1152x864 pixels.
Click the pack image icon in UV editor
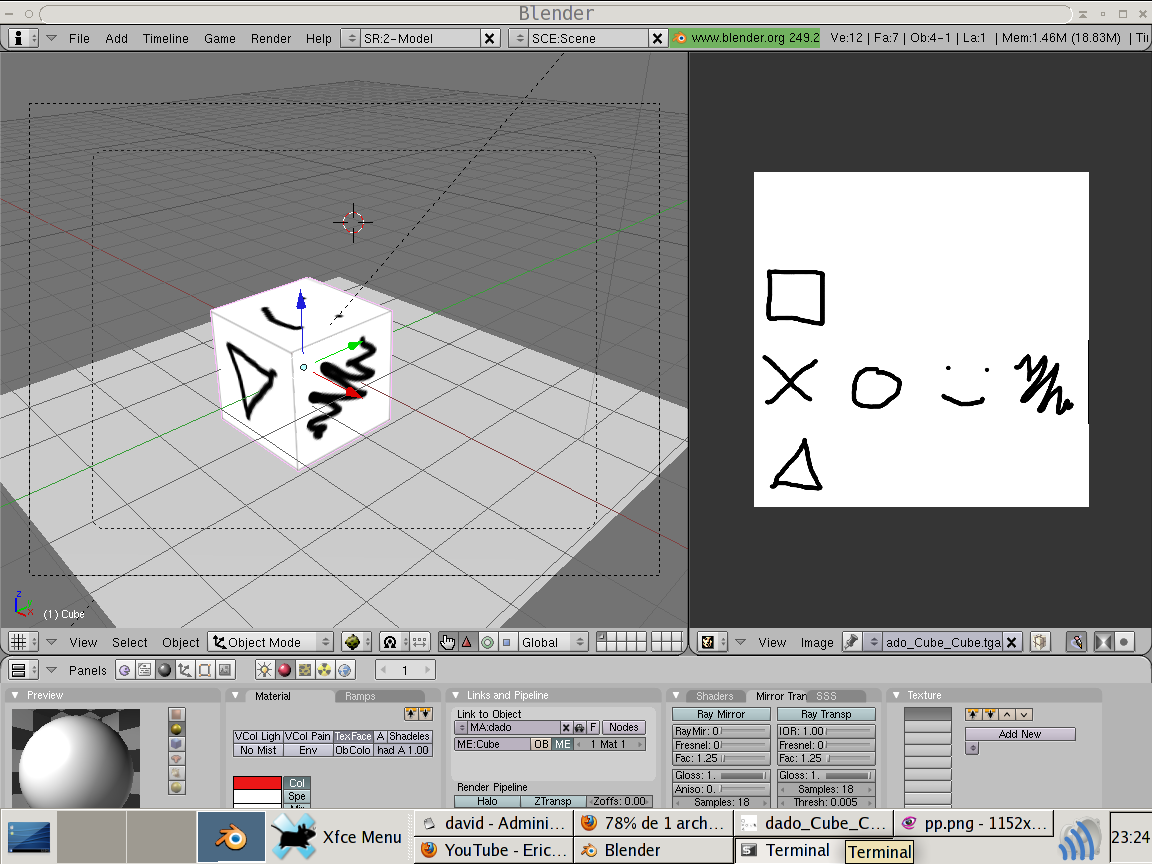(x=1040, y=642)
